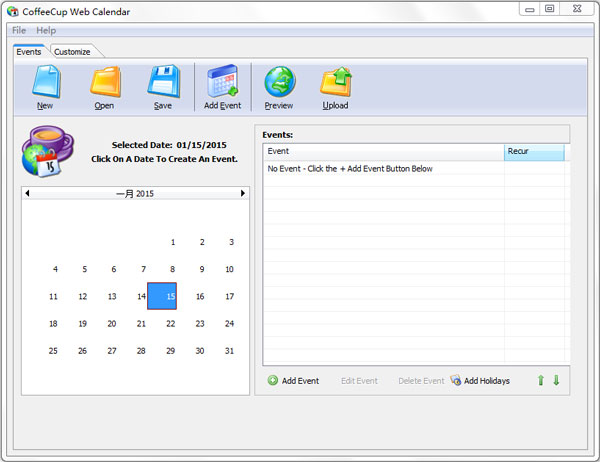This screenshot has height=462, width=600.
Task: Select date 18 in the calendar
Action: (54, 323)
